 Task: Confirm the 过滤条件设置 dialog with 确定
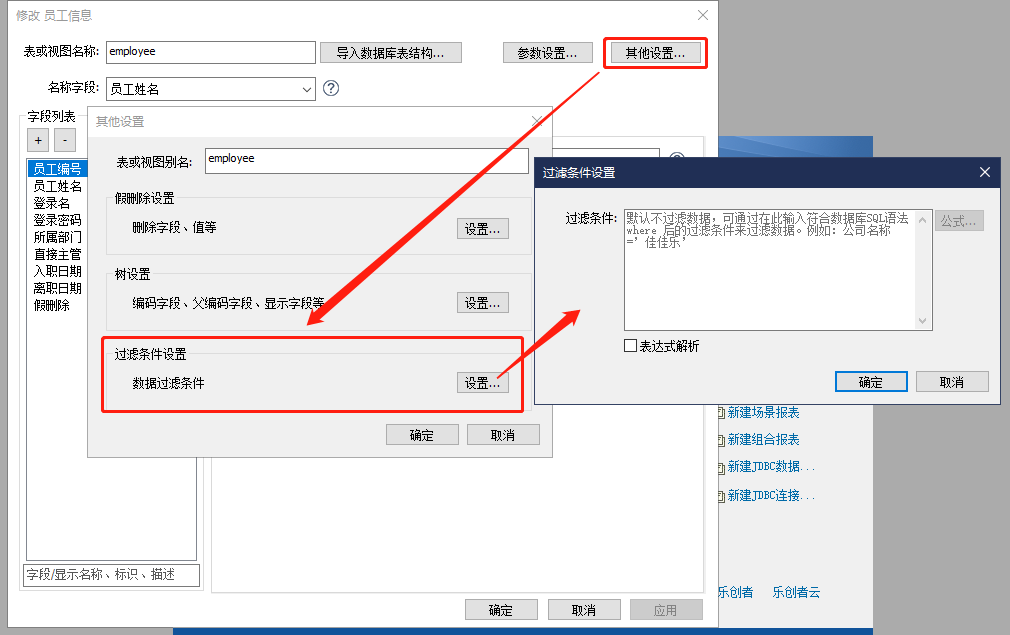pos(870,382)
